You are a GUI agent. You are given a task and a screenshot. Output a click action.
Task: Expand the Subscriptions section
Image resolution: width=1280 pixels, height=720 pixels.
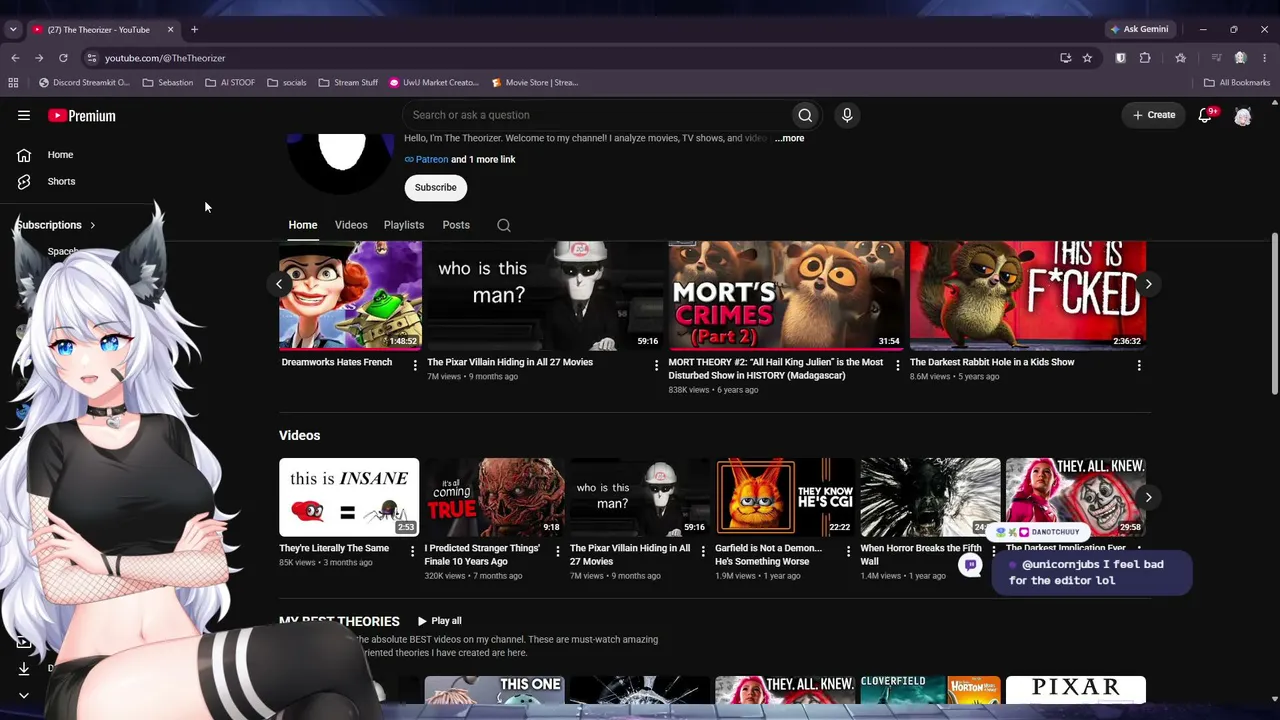[56, 225]
